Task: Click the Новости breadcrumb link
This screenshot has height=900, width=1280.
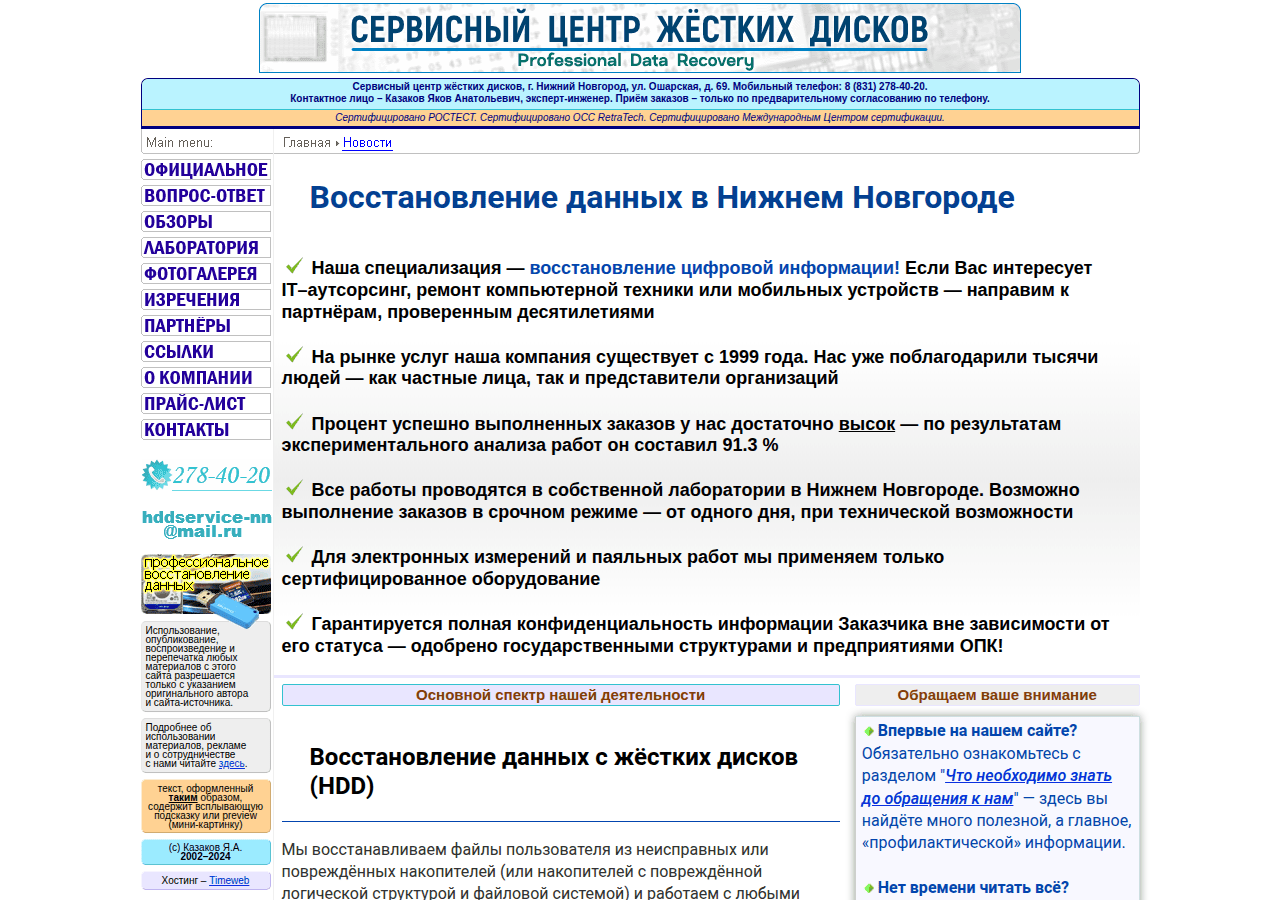Action: coord(367,143)
